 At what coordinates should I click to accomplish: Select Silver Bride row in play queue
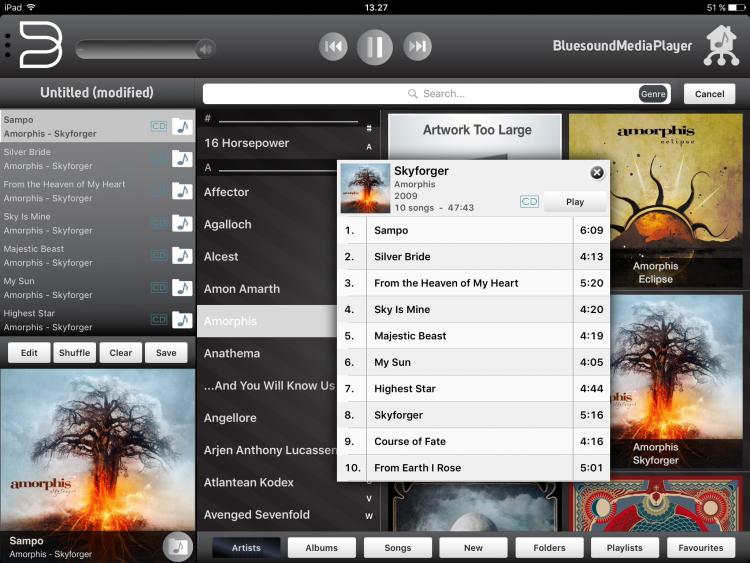(x=98, y=158)
